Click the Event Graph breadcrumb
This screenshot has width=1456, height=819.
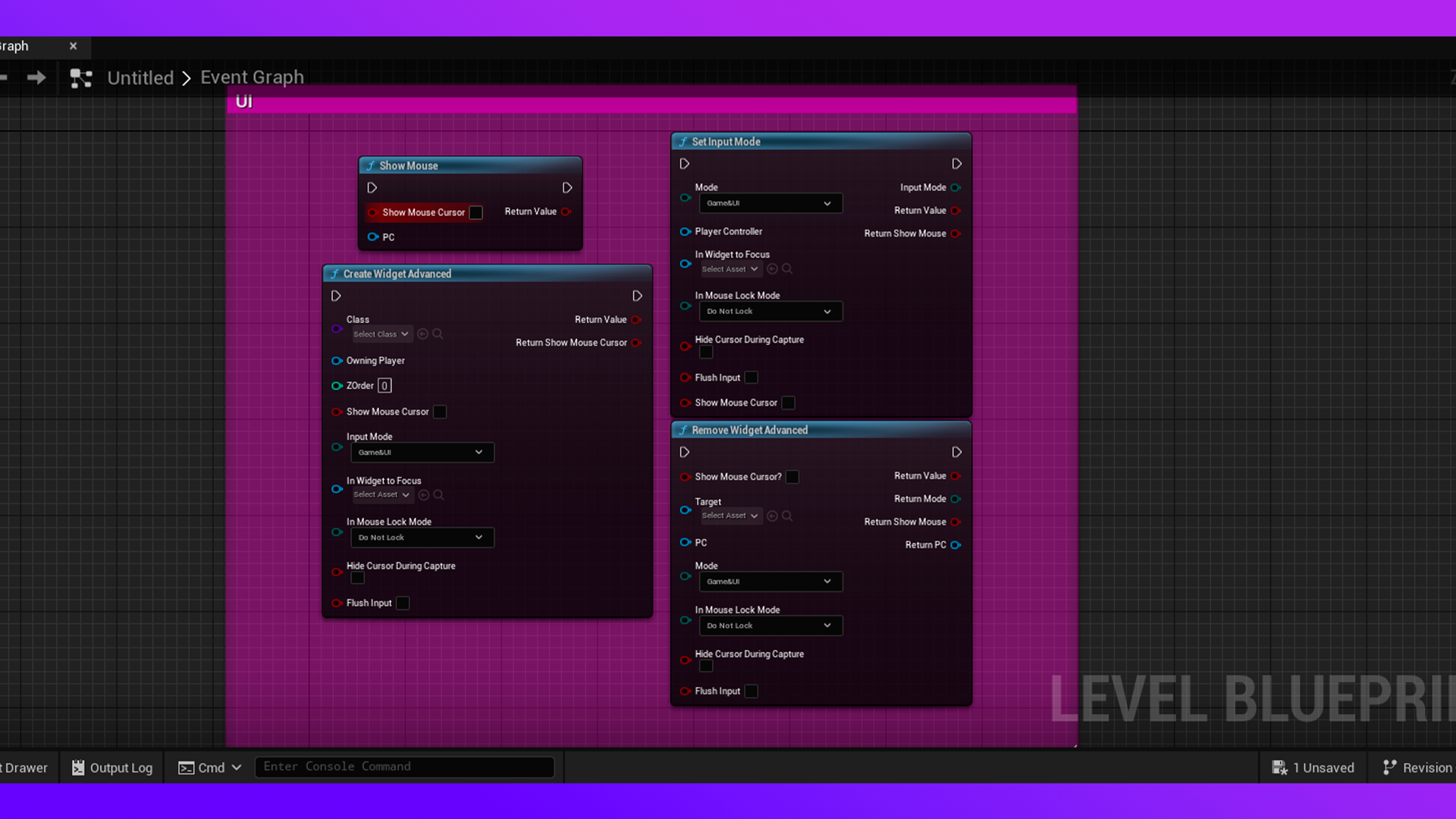[252, 77]
